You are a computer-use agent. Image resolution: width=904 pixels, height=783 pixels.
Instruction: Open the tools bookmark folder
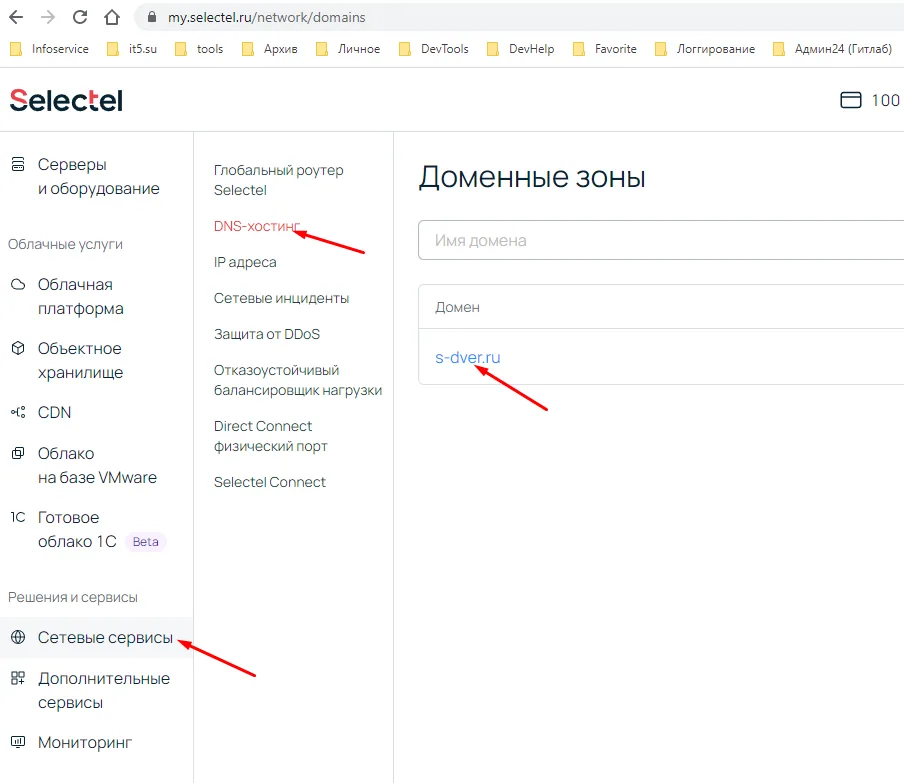click(x=199, y=49)
